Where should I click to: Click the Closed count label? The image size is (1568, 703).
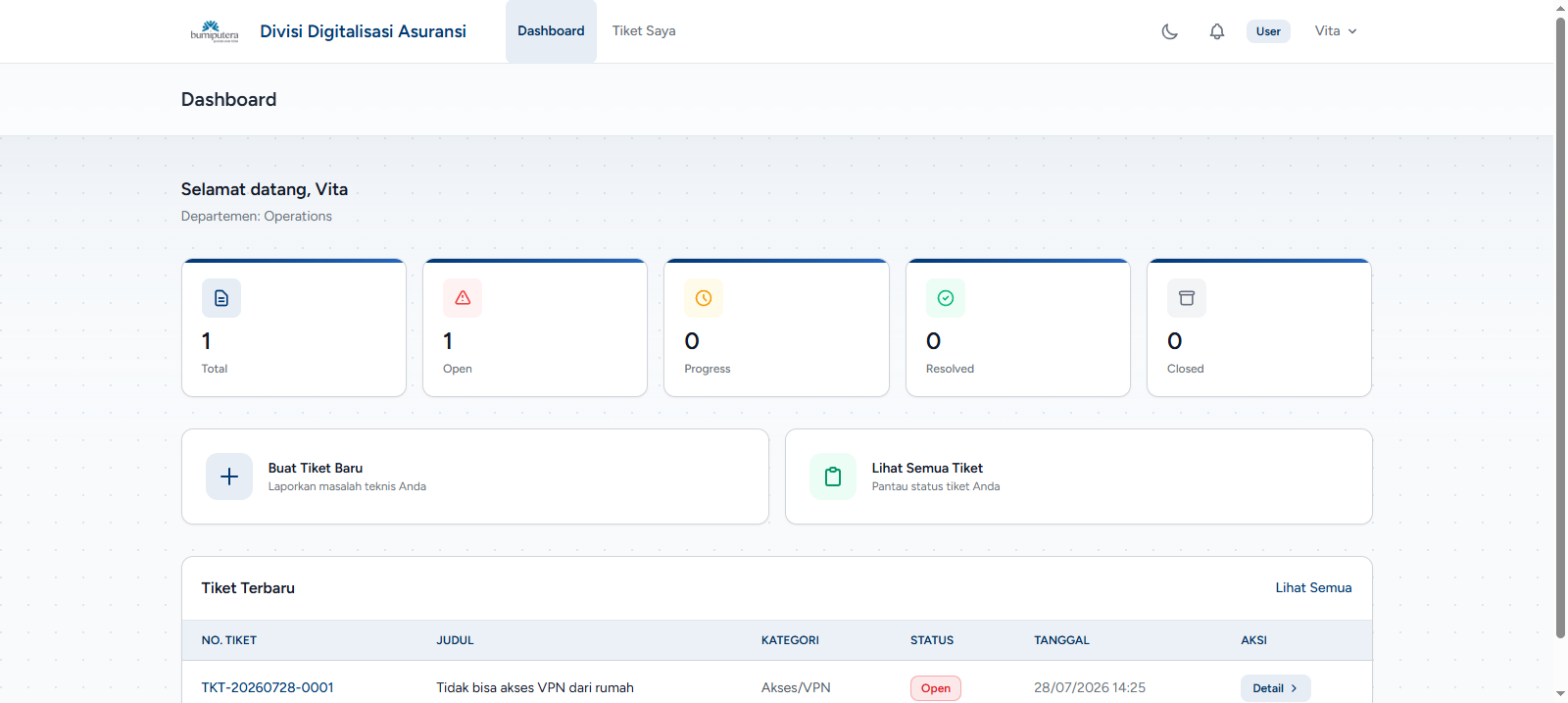point(1185,369)
